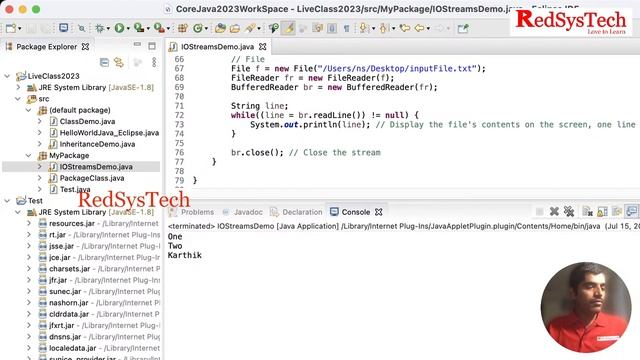Expand LiveClass2023 JRE System Library node
640x360 pixels.
pyautogui.click(x=18, y=87)
